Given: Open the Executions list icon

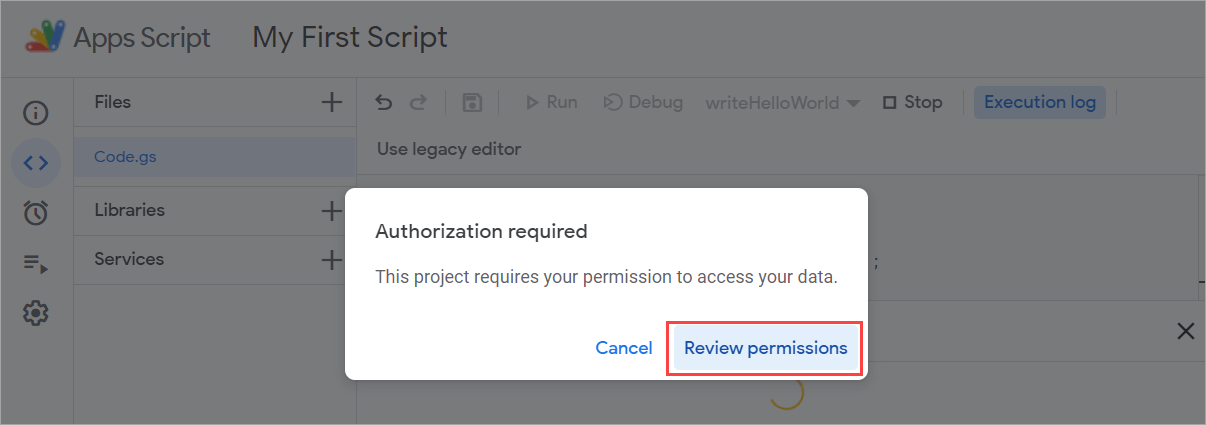Looking at the screenshot, I should pos(36,263).
